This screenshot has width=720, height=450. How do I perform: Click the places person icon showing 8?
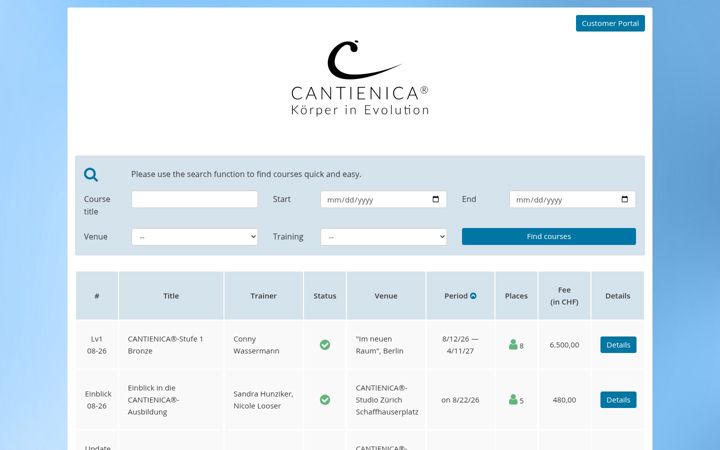[513, 344]
